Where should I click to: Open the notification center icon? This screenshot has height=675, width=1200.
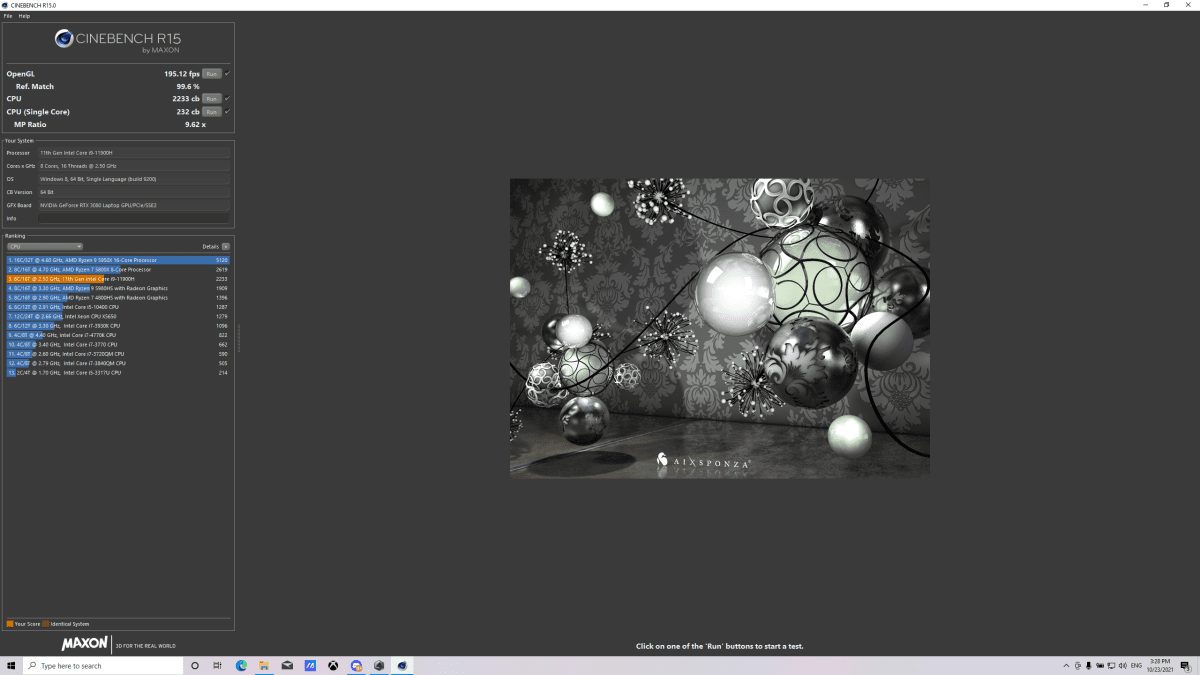[1186, 665]
